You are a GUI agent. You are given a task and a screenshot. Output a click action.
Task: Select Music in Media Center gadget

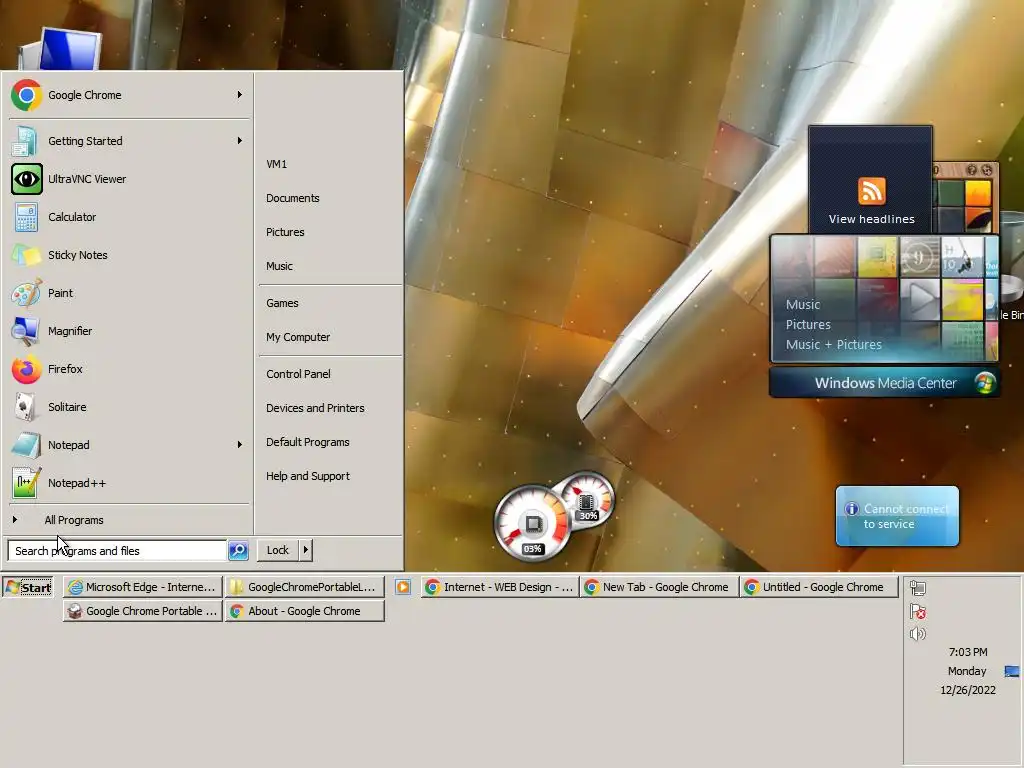coord(803,304)
